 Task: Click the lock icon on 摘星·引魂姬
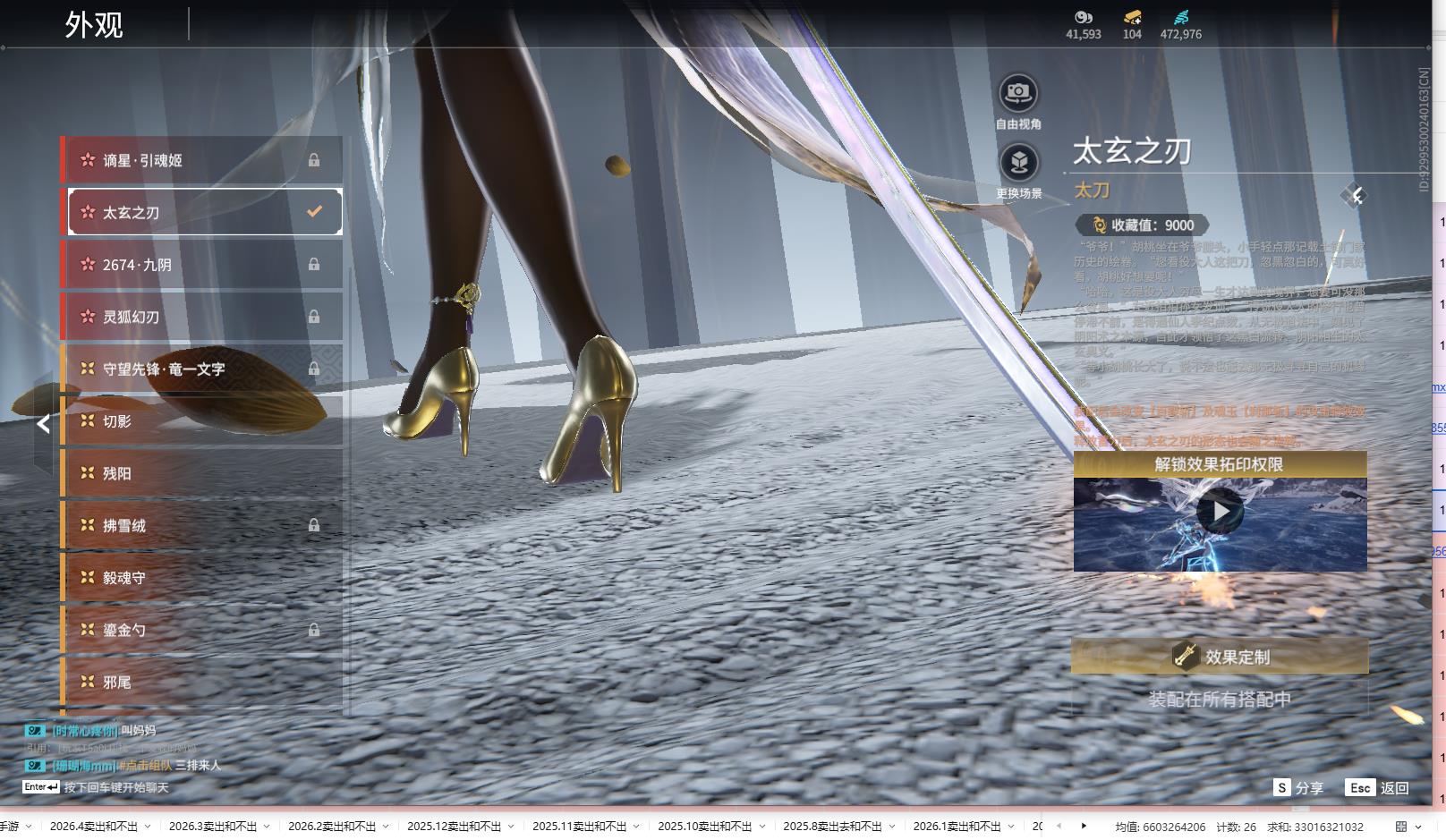pyautogui.click(x=314, y=160)
